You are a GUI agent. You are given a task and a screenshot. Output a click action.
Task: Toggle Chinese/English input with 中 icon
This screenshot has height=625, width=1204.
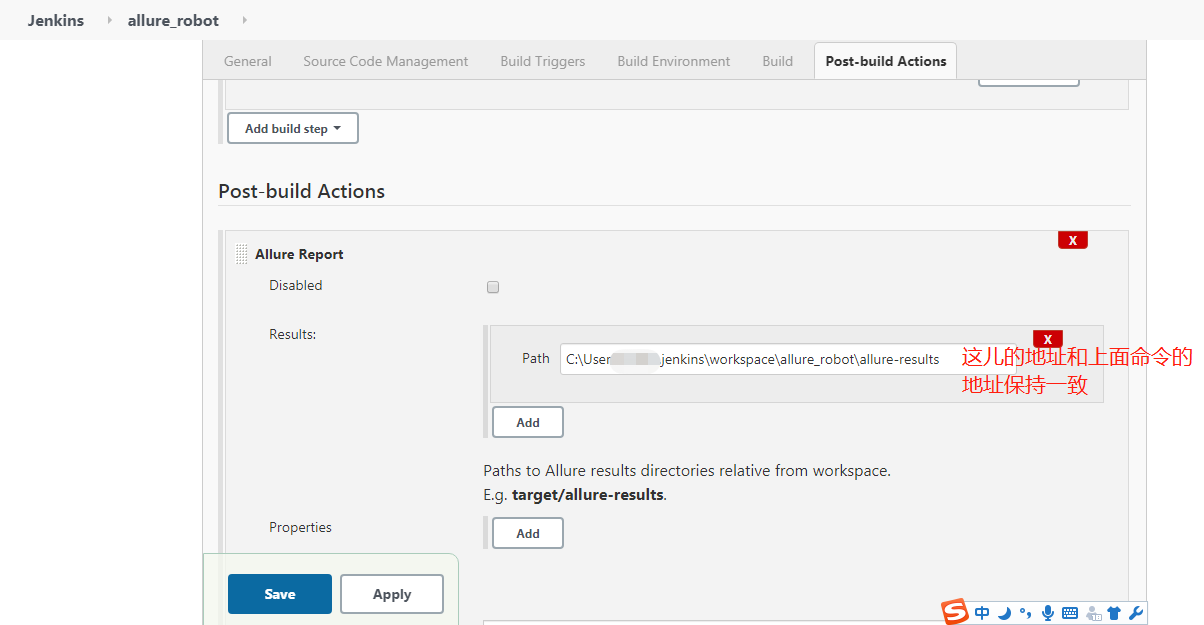coord(981,612)
